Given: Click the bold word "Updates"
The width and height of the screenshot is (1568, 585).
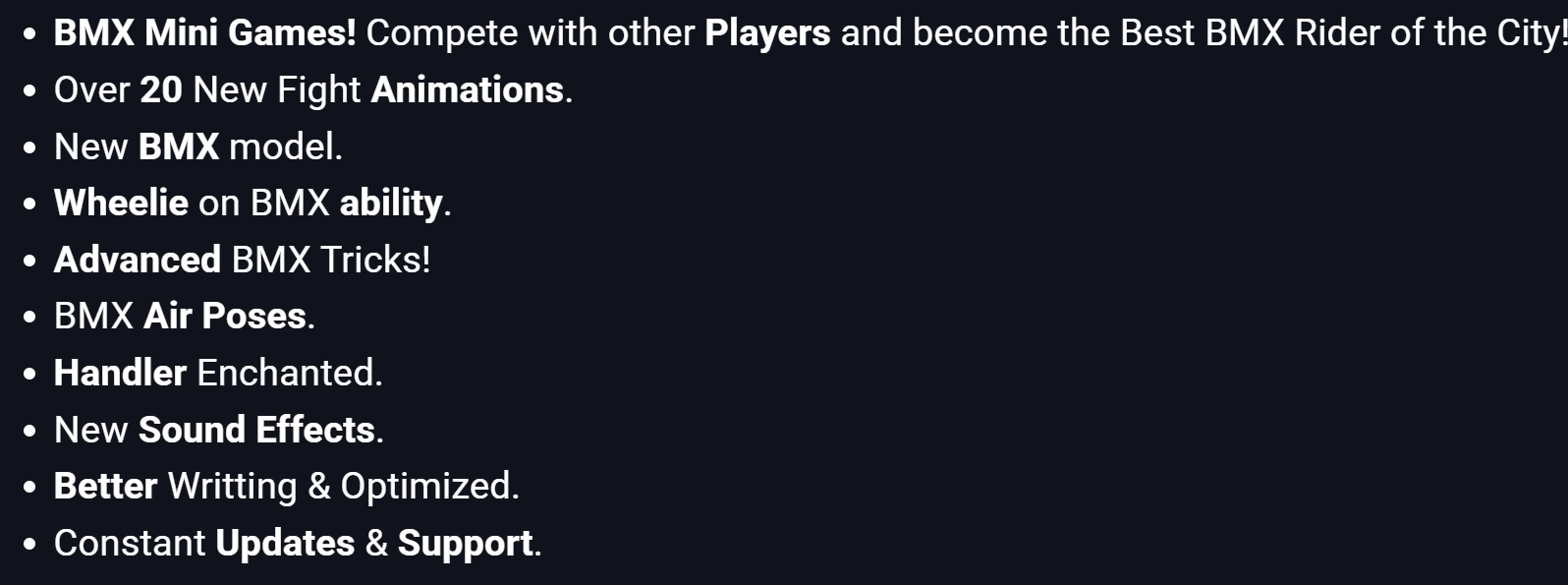Looking at the screenshot, I should (285, 544).
